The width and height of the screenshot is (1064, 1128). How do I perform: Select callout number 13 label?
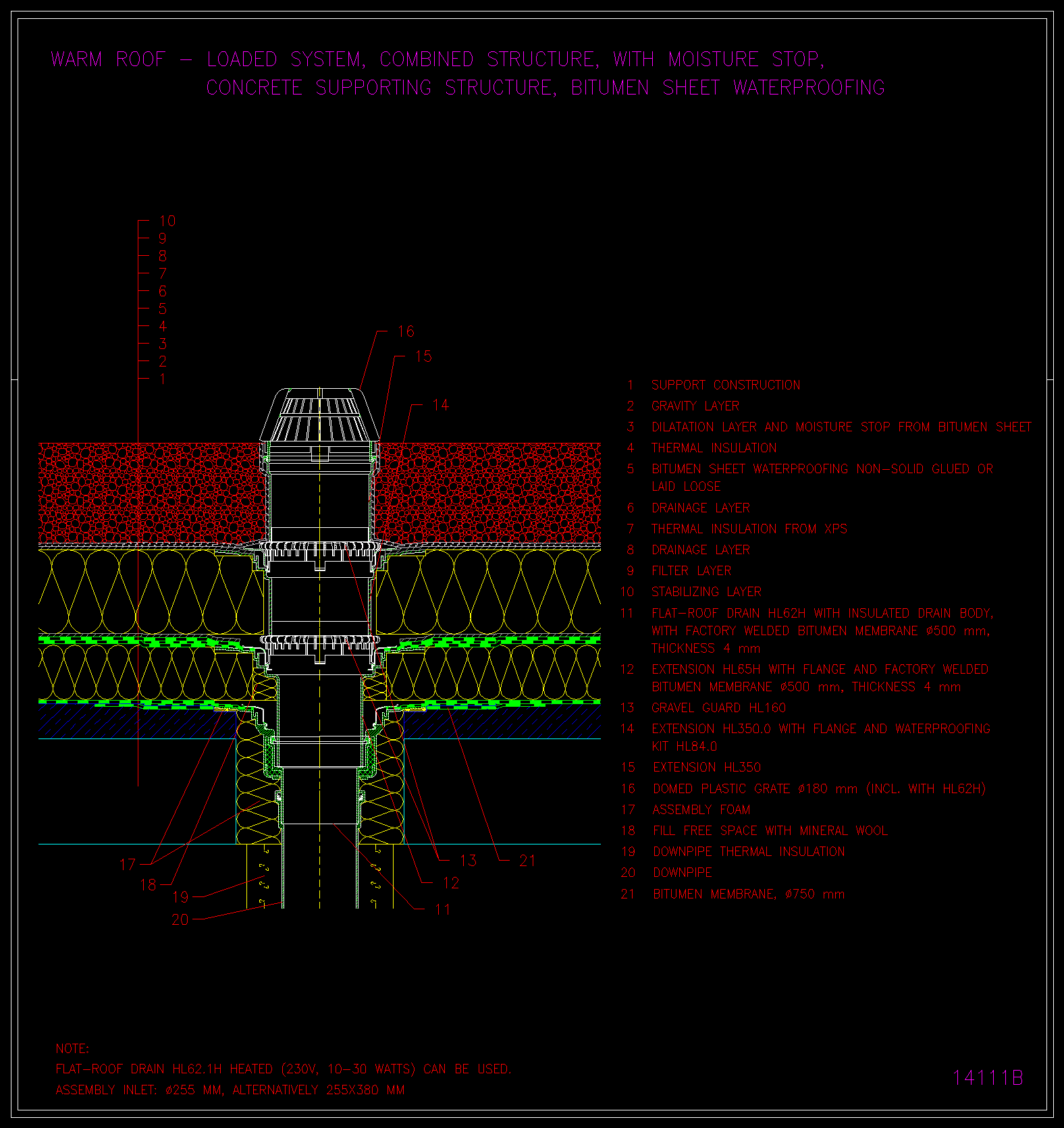(468, 861)
